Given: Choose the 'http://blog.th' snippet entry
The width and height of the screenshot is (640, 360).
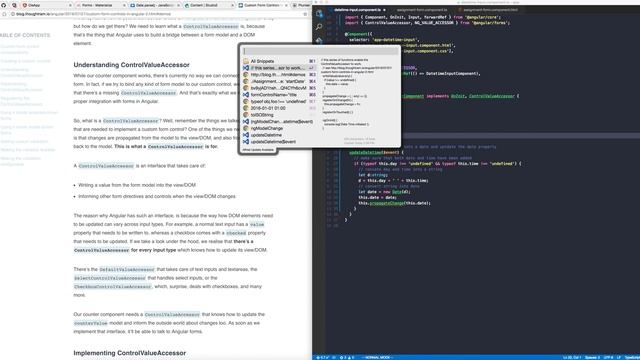Looking at the screenshot, I should [279, 75].
